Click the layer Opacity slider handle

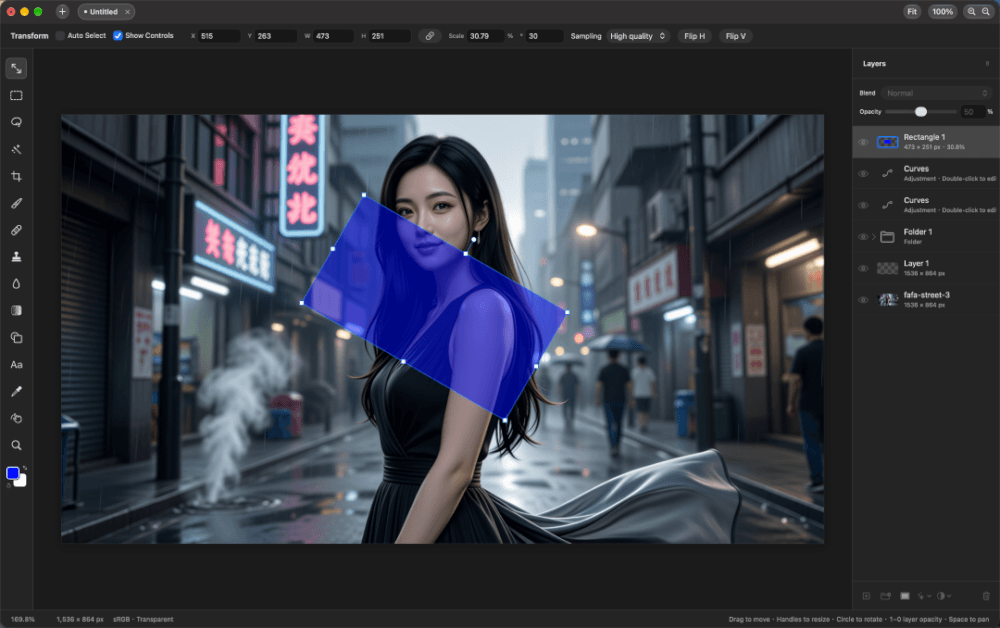921,112
